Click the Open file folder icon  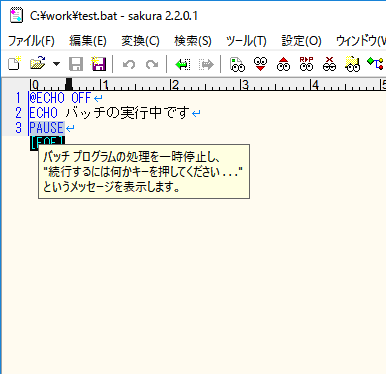click(38, 63)
